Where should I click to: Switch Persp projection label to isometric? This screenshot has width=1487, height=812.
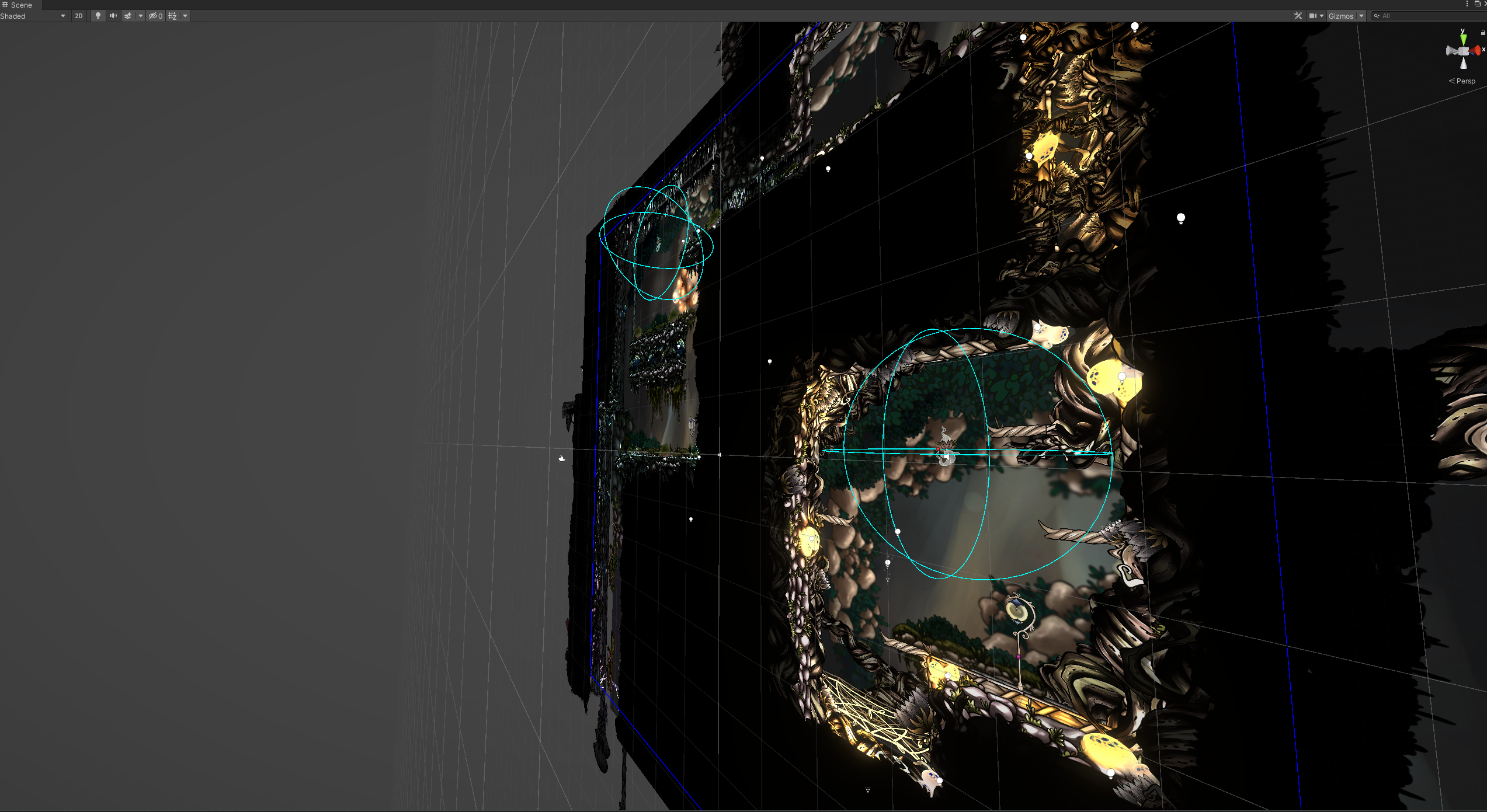pyautogui.click(x=1465, y=81)
